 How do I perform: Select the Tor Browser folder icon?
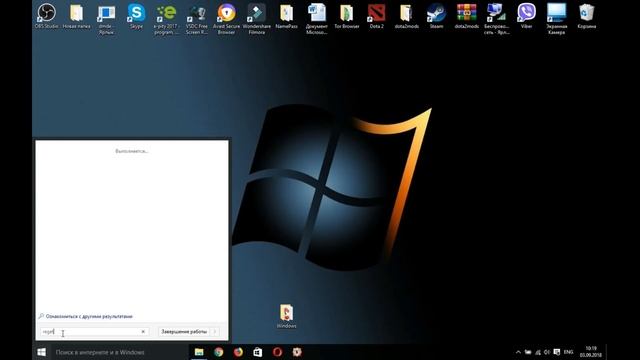pyautogui.click(x=347, y=16)
